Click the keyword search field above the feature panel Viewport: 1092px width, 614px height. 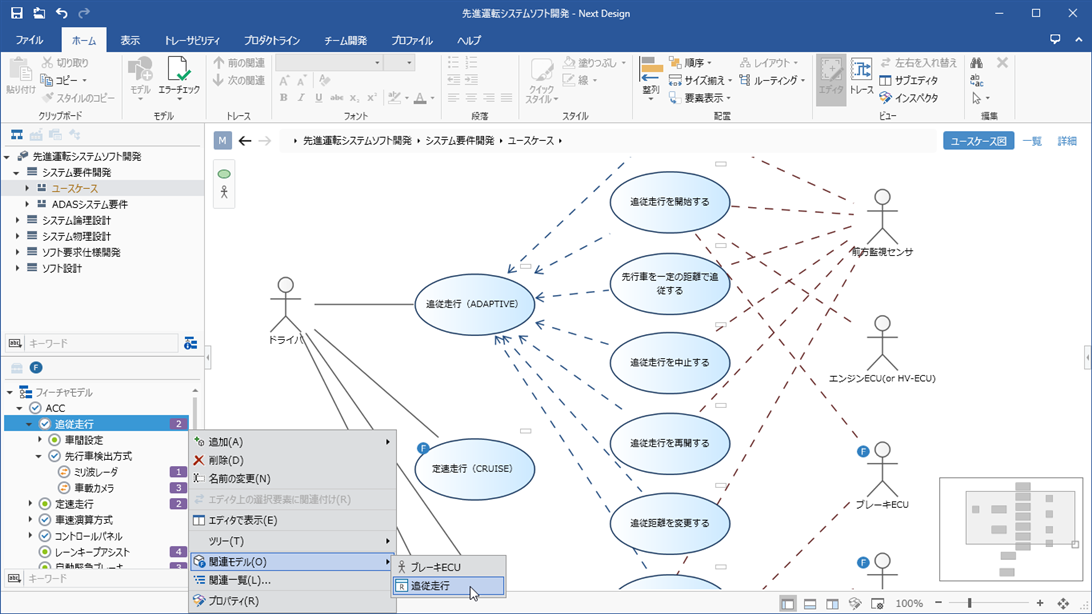[x=100, y=344]
